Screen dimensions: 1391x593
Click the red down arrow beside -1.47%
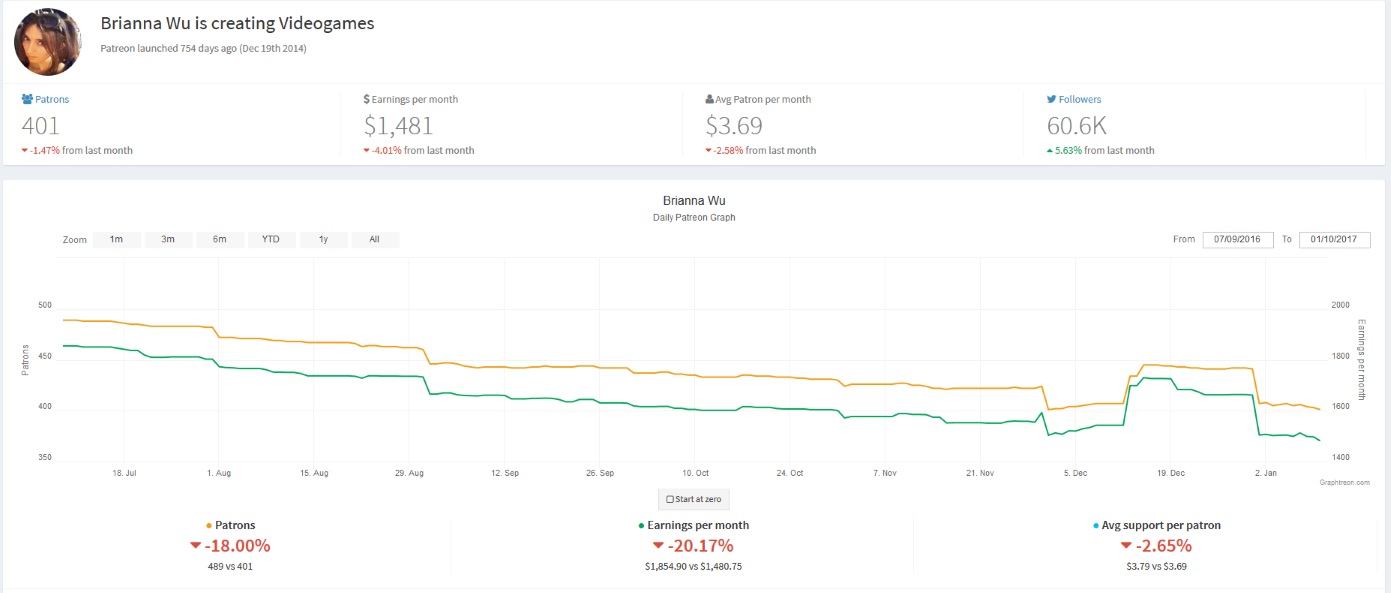(x=24, y=151)
